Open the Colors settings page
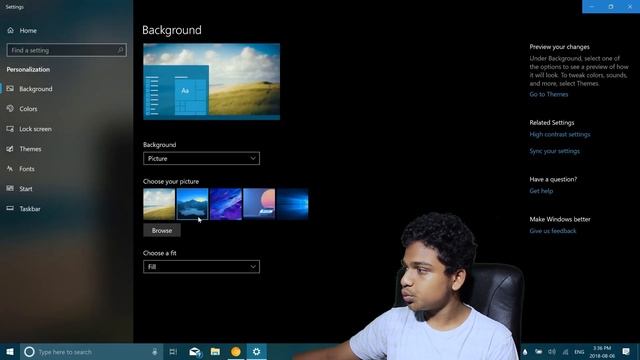The height and width of the screenshot is (360, 640). (x=28, y=109)
